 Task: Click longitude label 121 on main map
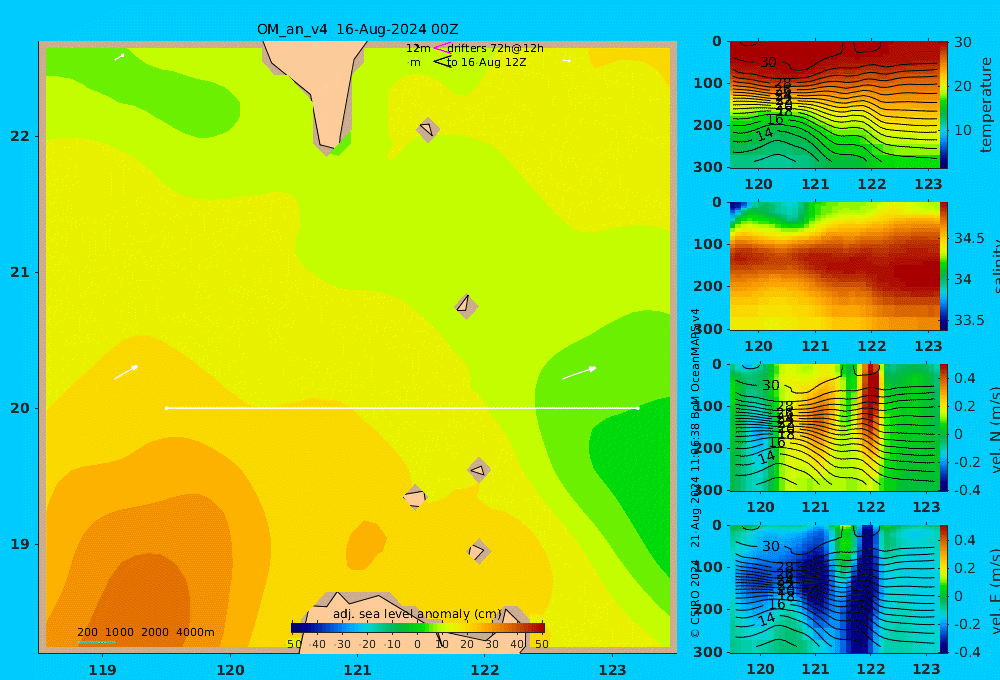coord(357,670)
